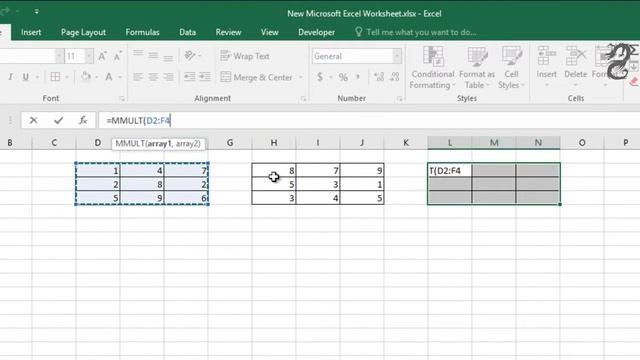
Task: Select Middle Align icon
Action: click(153, 55)
